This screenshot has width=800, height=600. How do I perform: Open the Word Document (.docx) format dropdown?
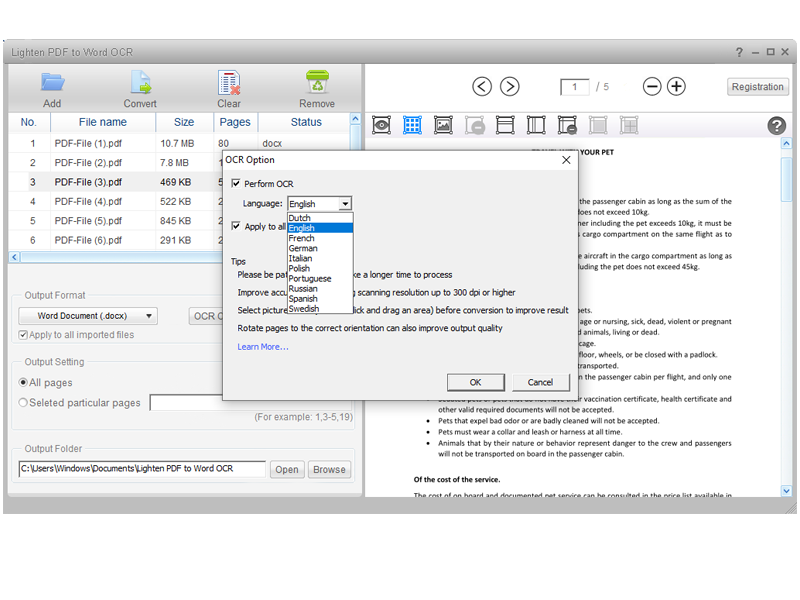(88, 316)
